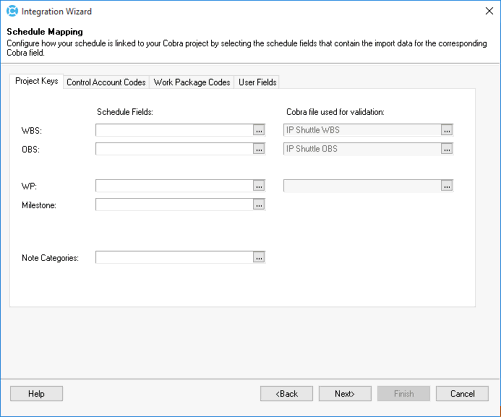Click the Next button
The height and width of the screenshot is (417, 501).
pyautogui.click(x=345, y=394)
